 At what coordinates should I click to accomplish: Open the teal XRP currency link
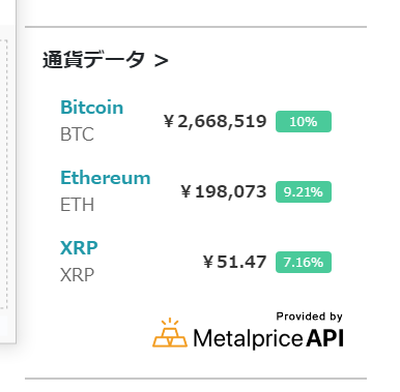tap(79, 248)
